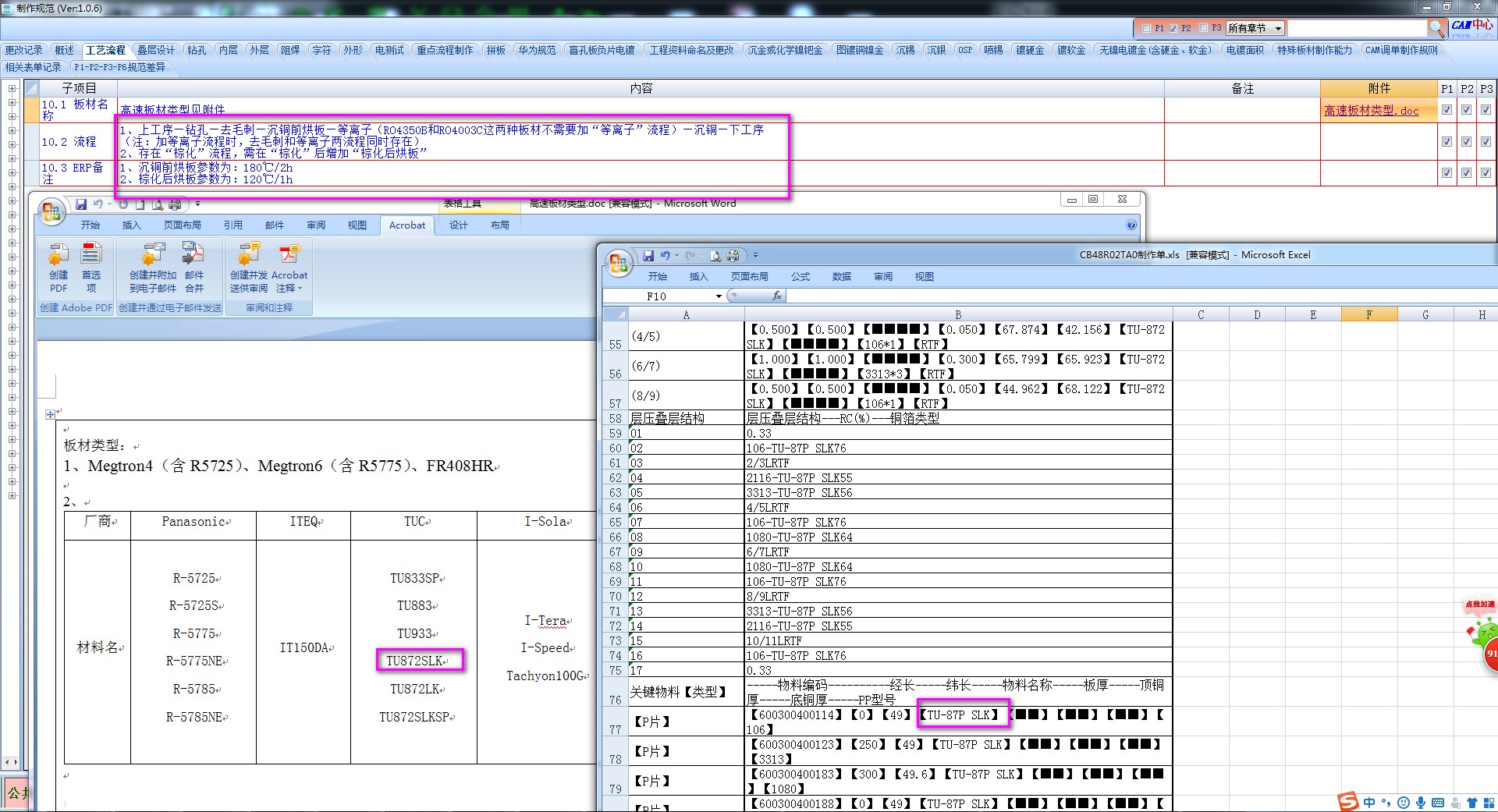1498x812 pixels.
Task: Select Excel row 77 header
Action: [x=616, y=722]
